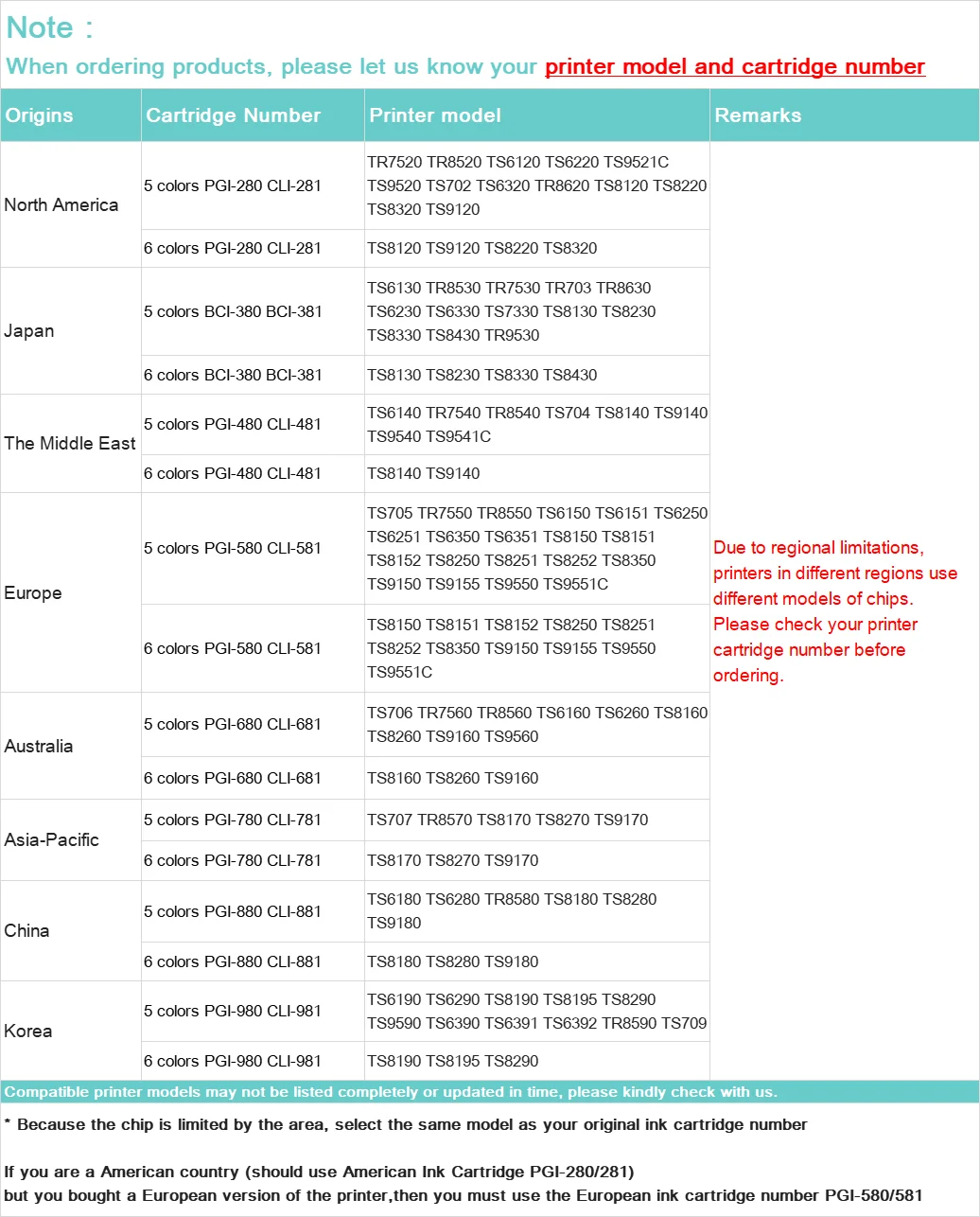Screen dimensions: 980x1217
Task: Click printer models starting with 'TS706 TR7560'
Action: click(x=537, y=724)
